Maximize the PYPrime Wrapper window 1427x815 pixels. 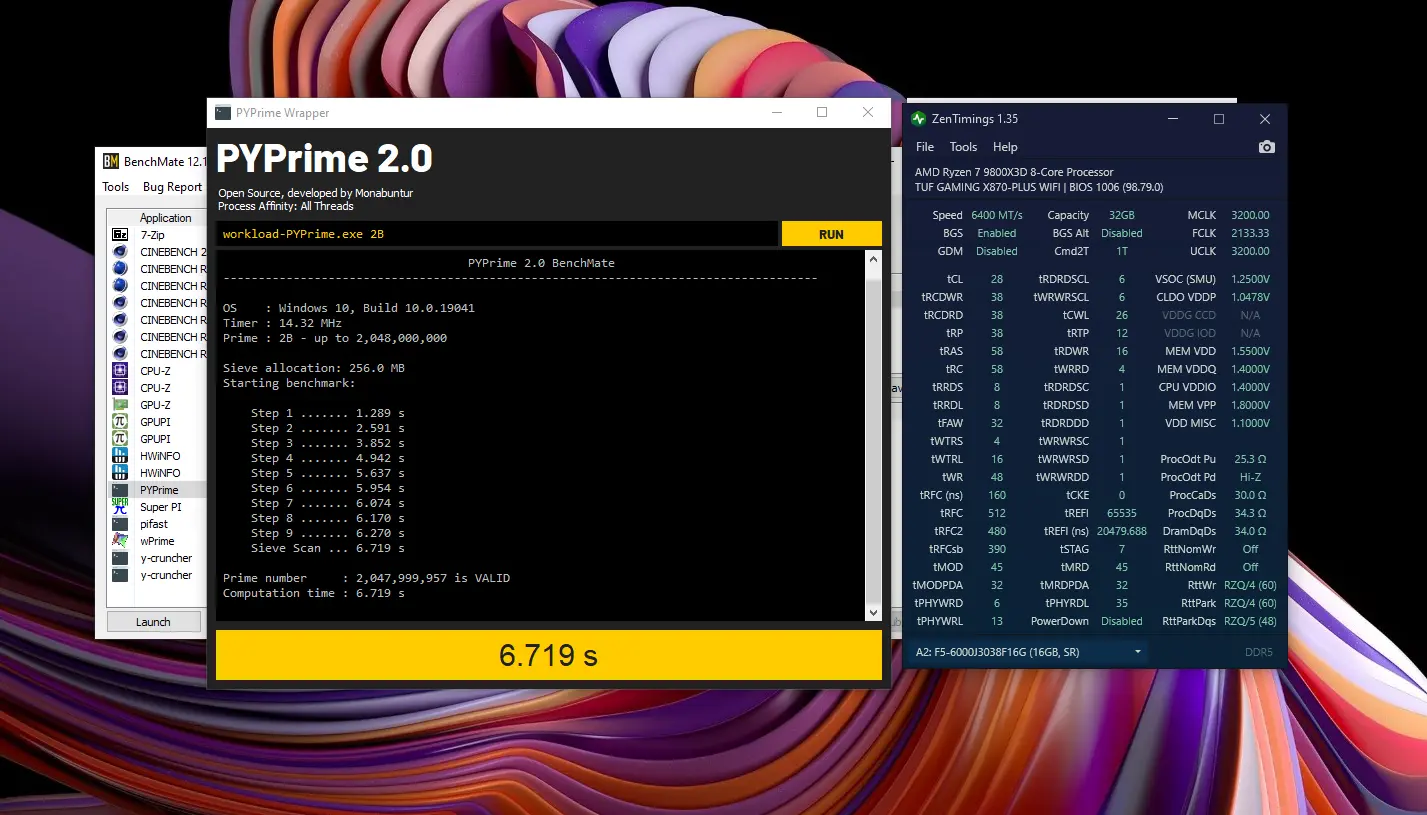click(x=822, y=113)
